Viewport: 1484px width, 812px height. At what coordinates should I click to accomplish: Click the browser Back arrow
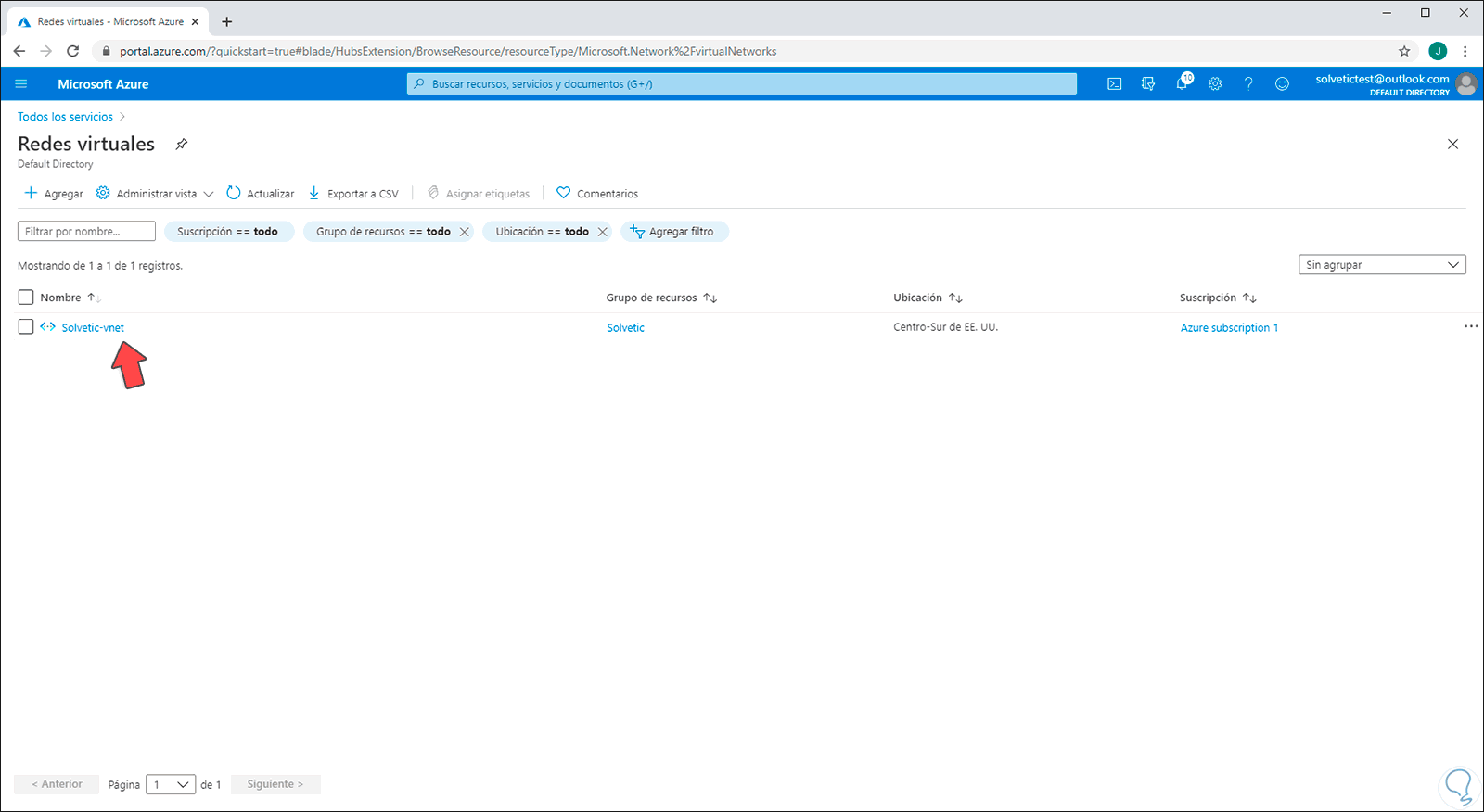tap(19, 51)
